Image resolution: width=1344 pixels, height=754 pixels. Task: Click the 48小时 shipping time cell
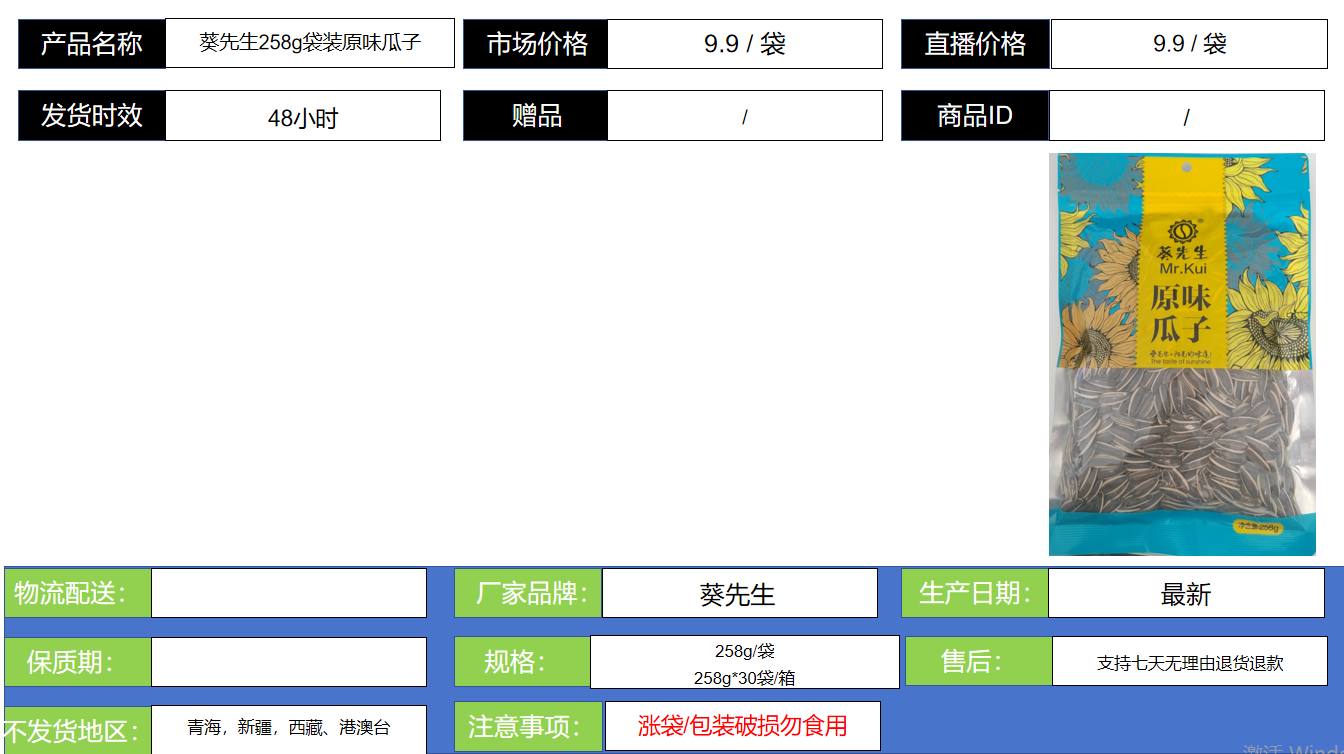pos(302,117)
